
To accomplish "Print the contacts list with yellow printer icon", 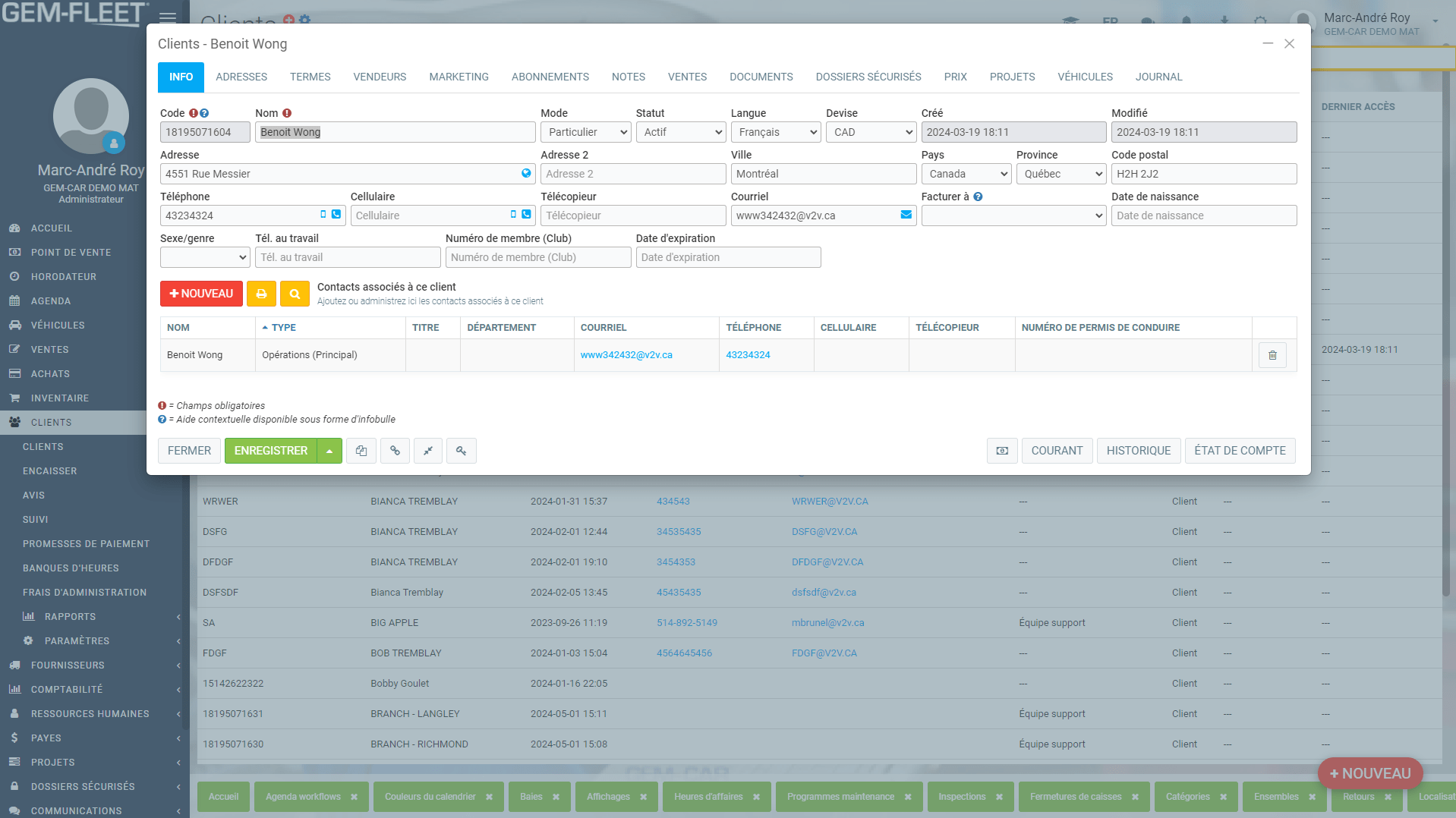I will tap(261, 294).
